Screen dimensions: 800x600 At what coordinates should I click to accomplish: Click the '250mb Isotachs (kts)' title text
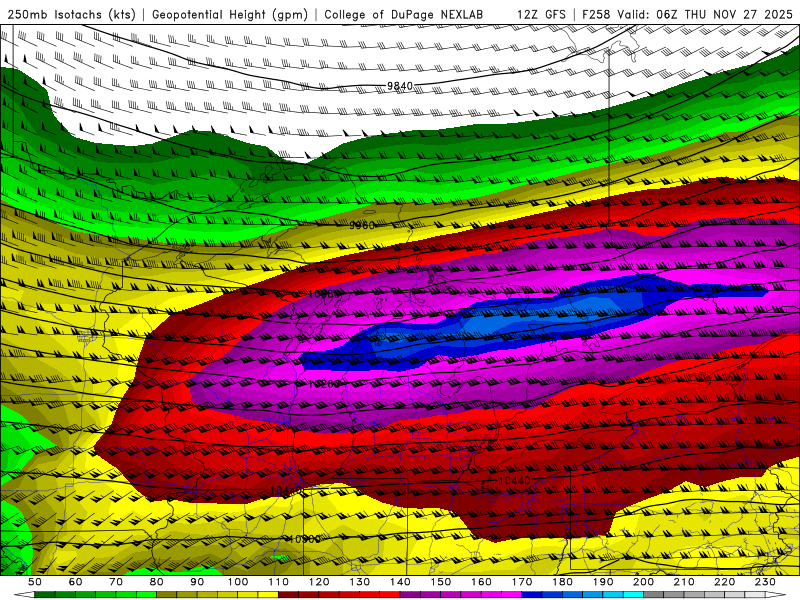pos(72,14)
